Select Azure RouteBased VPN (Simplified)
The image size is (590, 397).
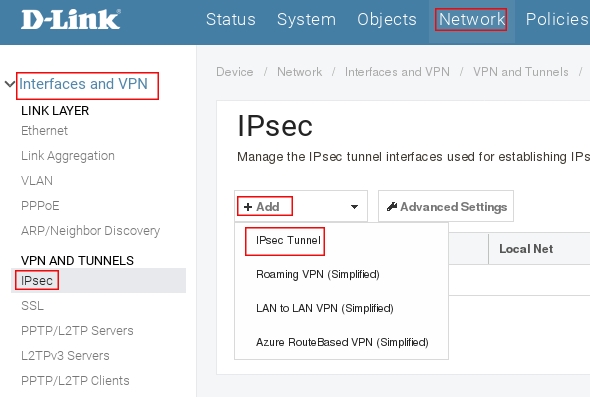[342, 342]
